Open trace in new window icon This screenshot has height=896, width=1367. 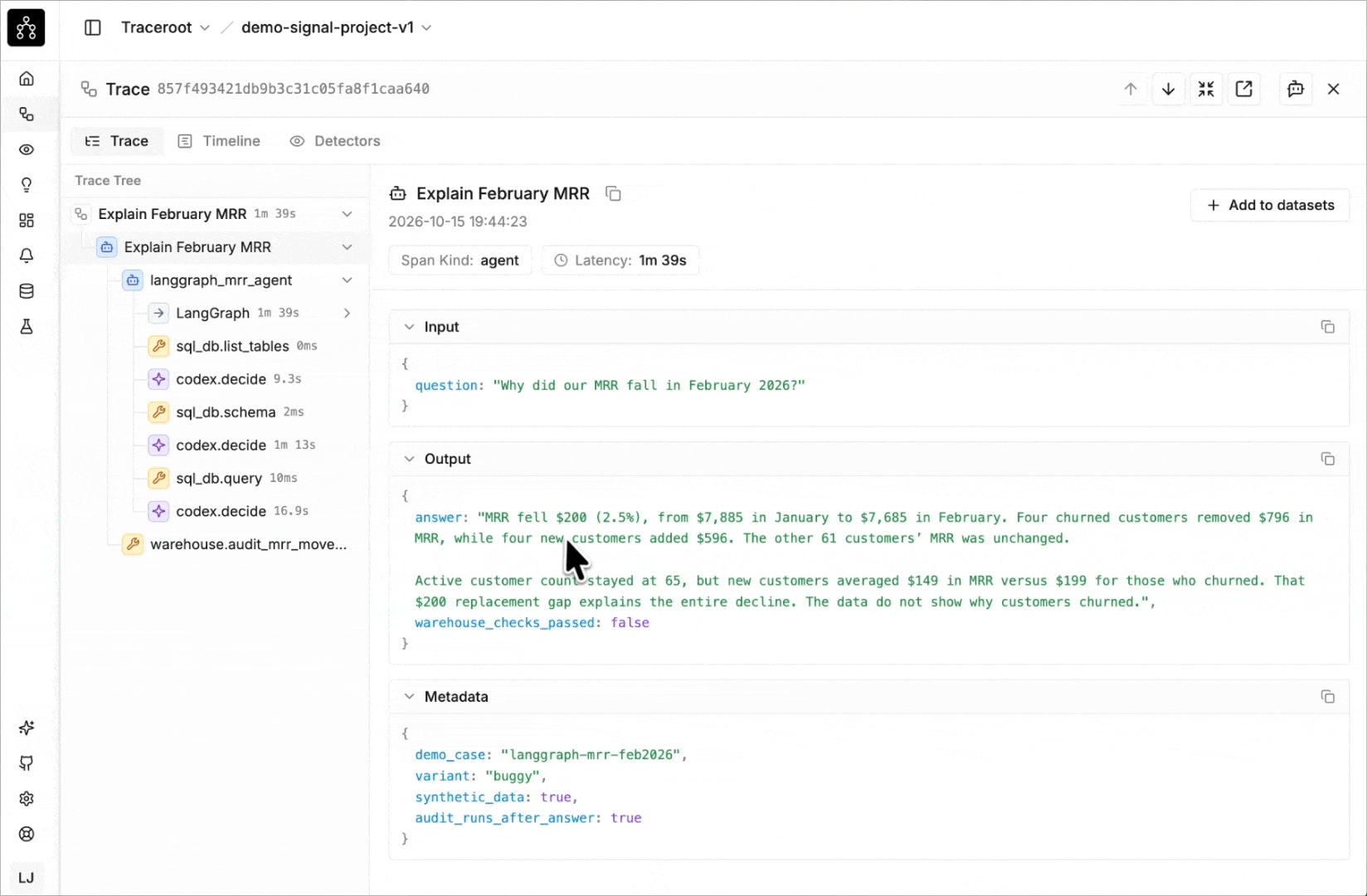pos(1244,89)
